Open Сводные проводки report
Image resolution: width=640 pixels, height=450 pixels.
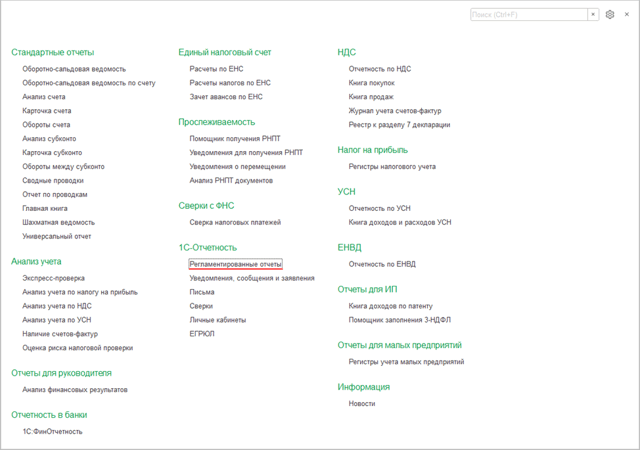point(53,180)
